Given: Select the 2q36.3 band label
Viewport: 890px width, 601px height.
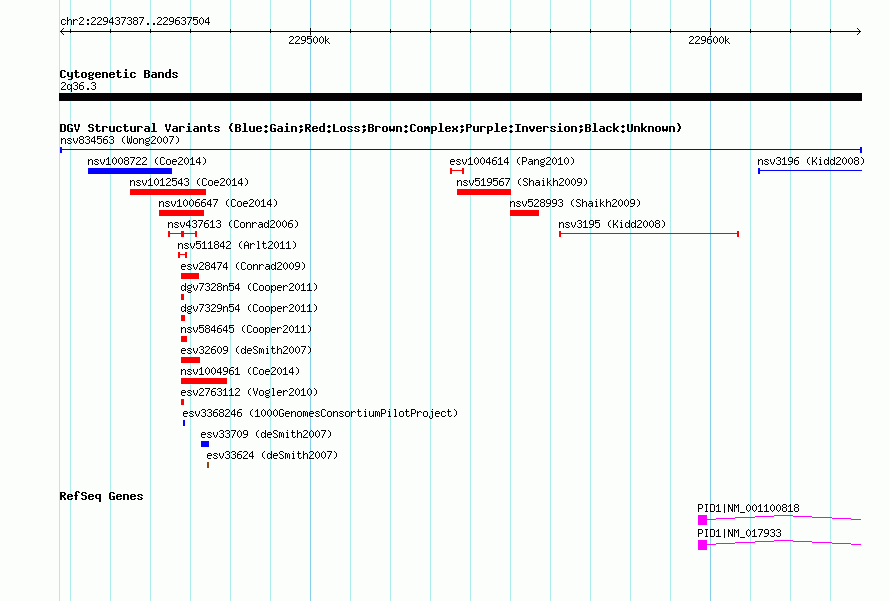Looking at the screenshot, I should [78, 86].
